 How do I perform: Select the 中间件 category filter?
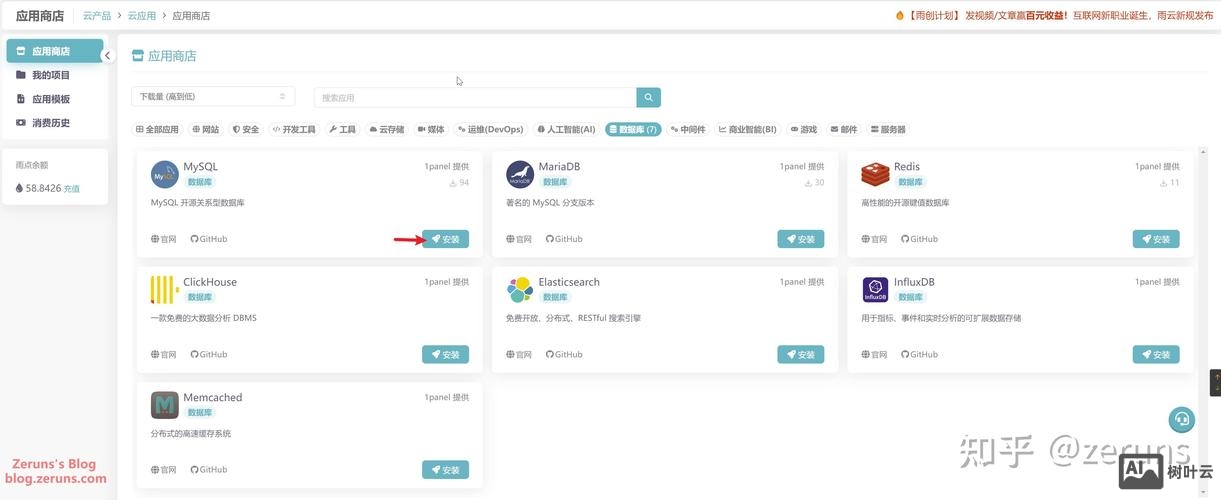tap(688, 129)
